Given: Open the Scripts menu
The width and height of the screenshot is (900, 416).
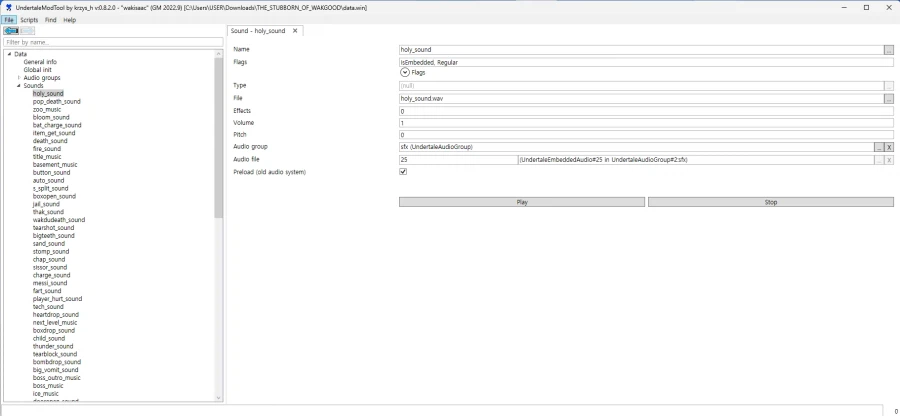Looking at the screenshot, I should [29, 20].
